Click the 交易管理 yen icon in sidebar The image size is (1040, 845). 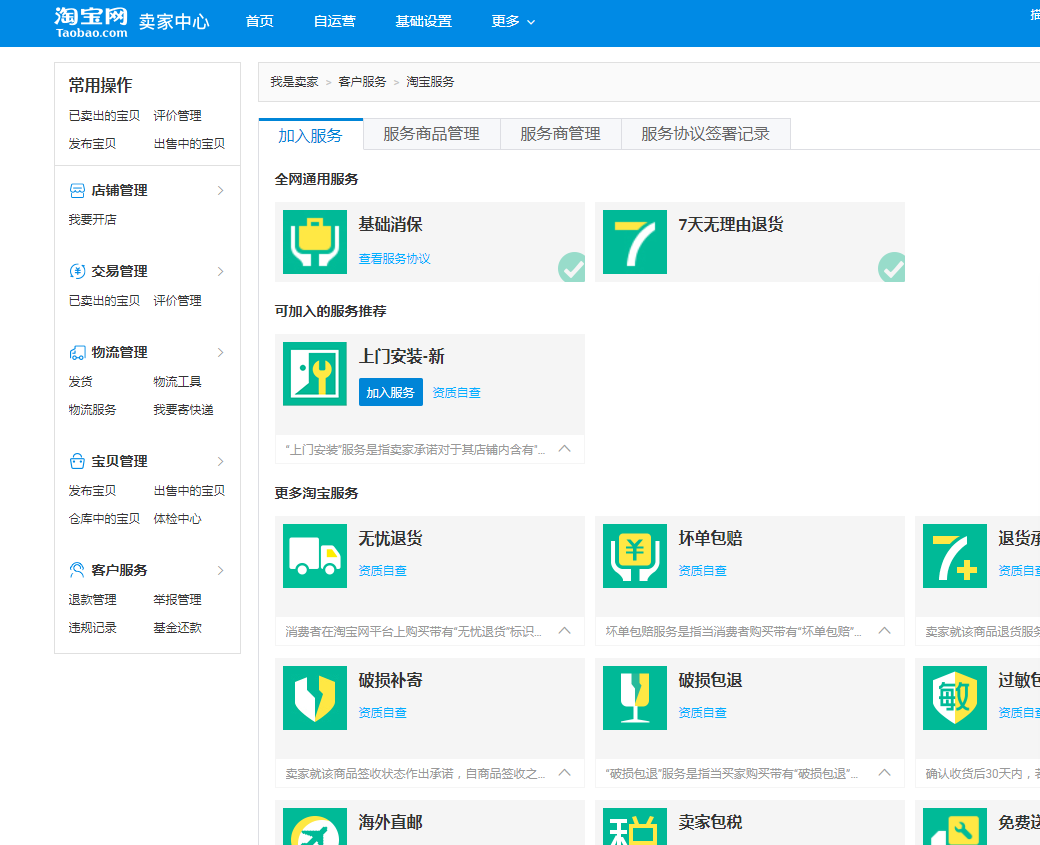pos(77,271)
